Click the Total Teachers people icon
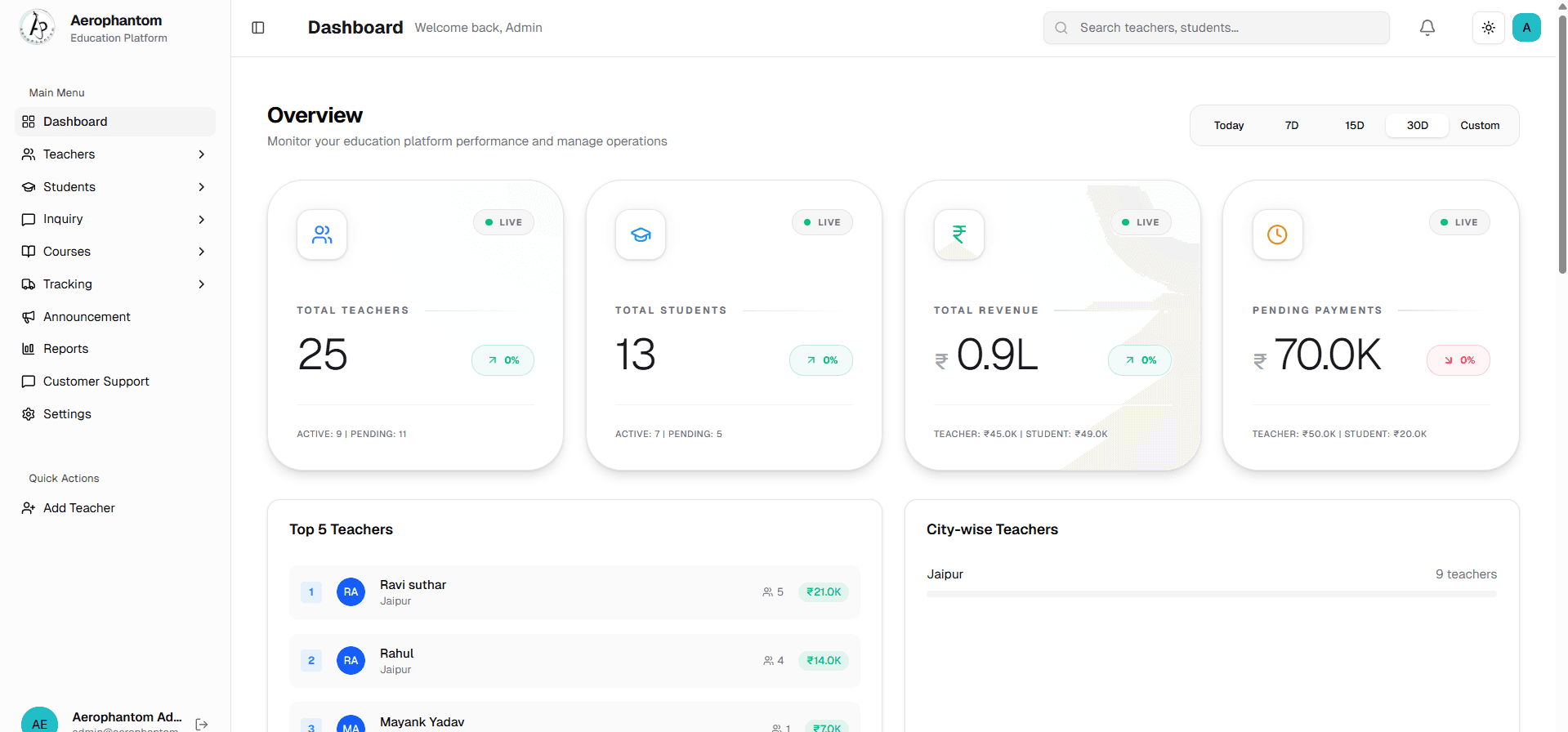Screen dimensions: 1568x732 (x=322, y=234)
